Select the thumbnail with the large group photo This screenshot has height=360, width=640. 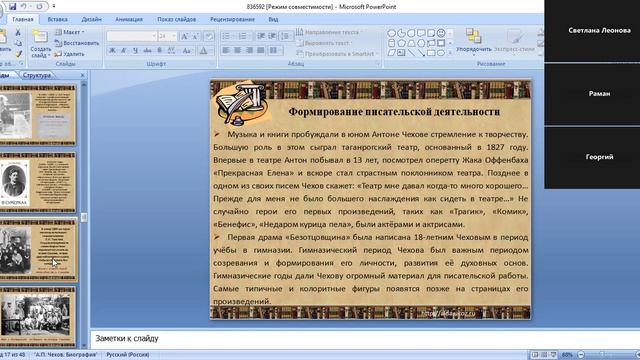(x=38, y=316)
